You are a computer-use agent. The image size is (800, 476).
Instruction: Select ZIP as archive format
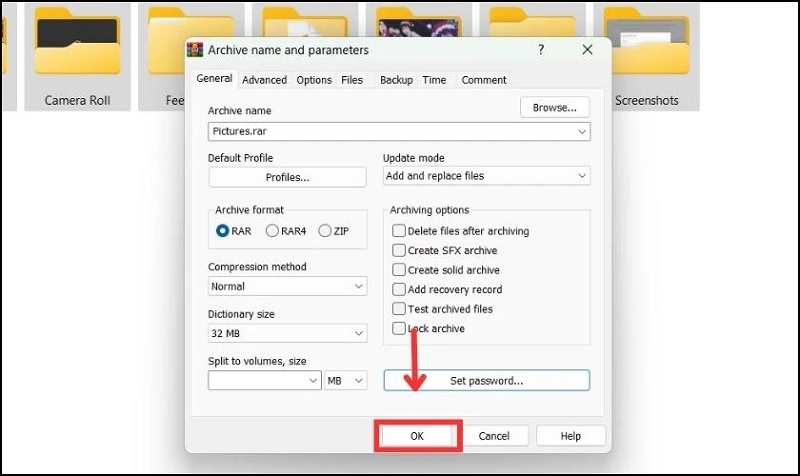click(324, 231)
